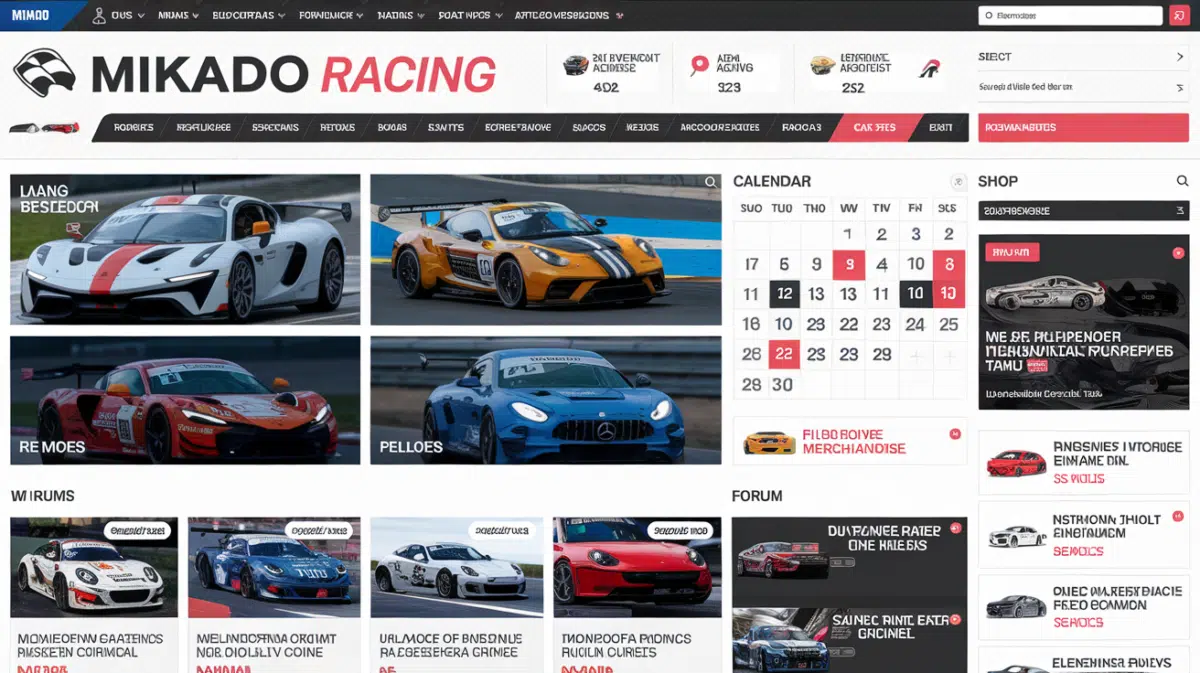Open the PELLOES blue Mercedes image

pos(546,400)
